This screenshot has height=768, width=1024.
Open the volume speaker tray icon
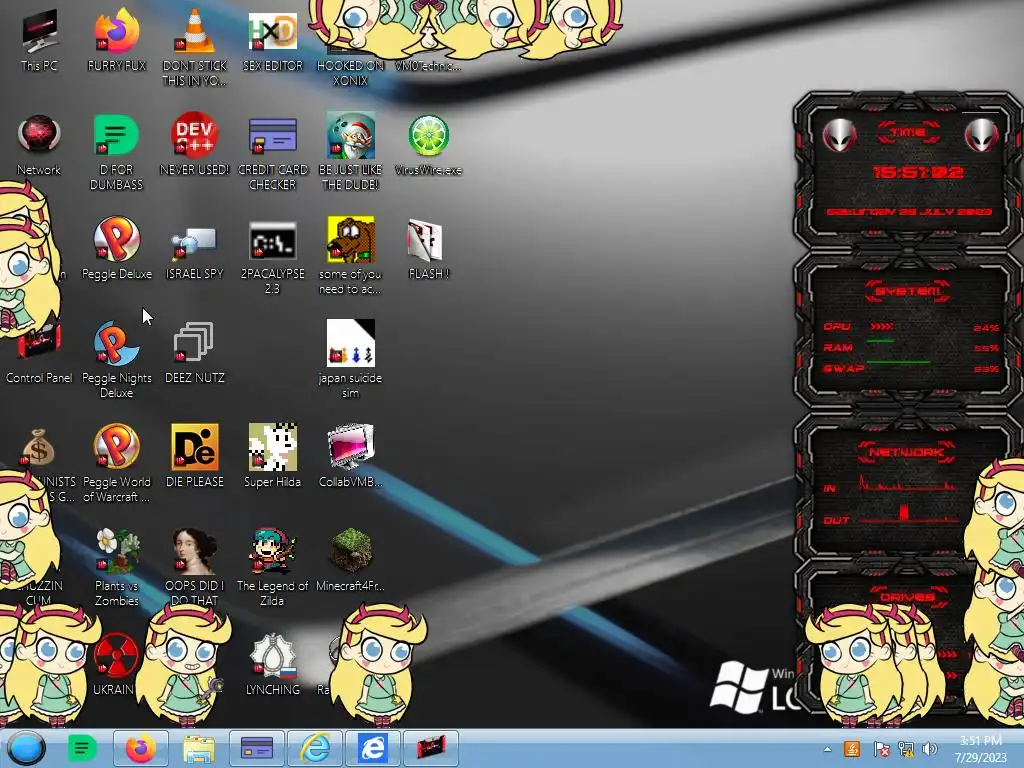(x=930, y=749)
